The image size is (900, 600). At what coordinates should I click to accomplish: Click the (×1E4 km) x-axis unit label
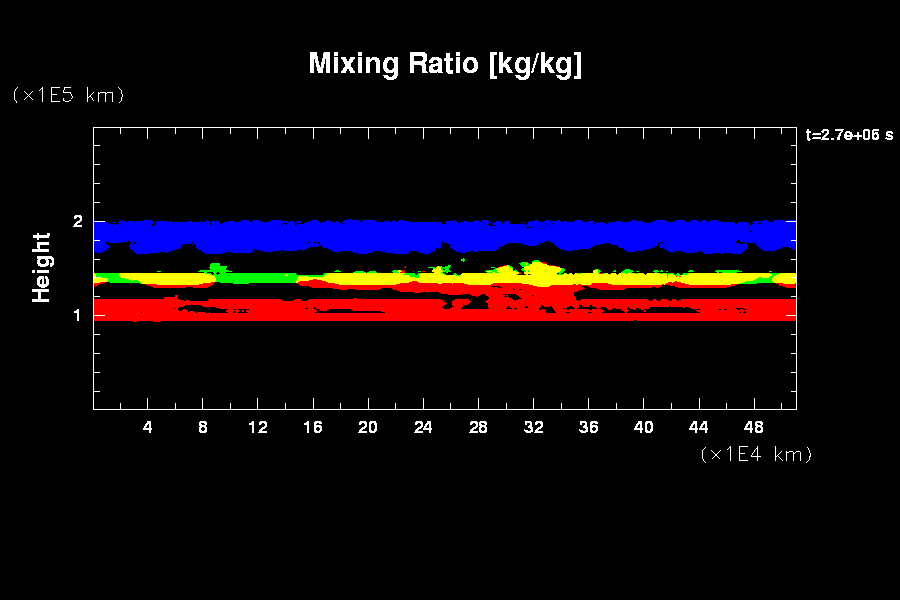pyautogui.click(x=756, y=454)
